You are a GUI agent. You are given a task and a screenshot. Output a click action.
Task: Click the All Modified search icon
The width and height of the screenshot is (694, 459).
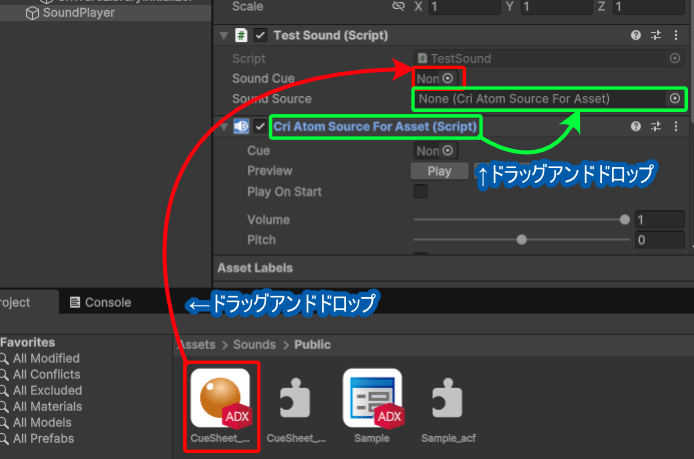4,359
